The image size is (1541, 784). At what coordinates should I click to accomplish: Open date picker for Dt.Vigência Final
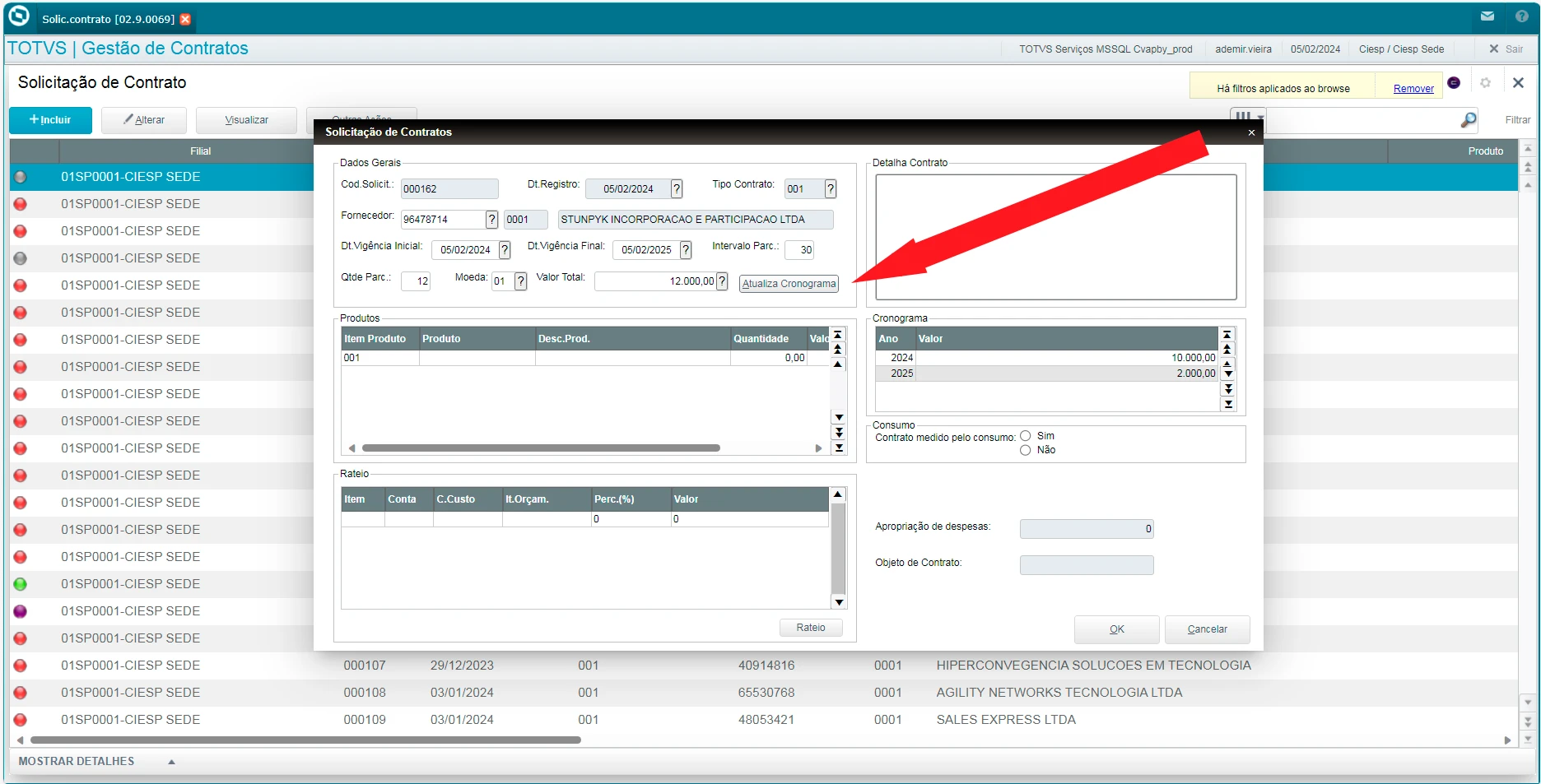point(686,250)
